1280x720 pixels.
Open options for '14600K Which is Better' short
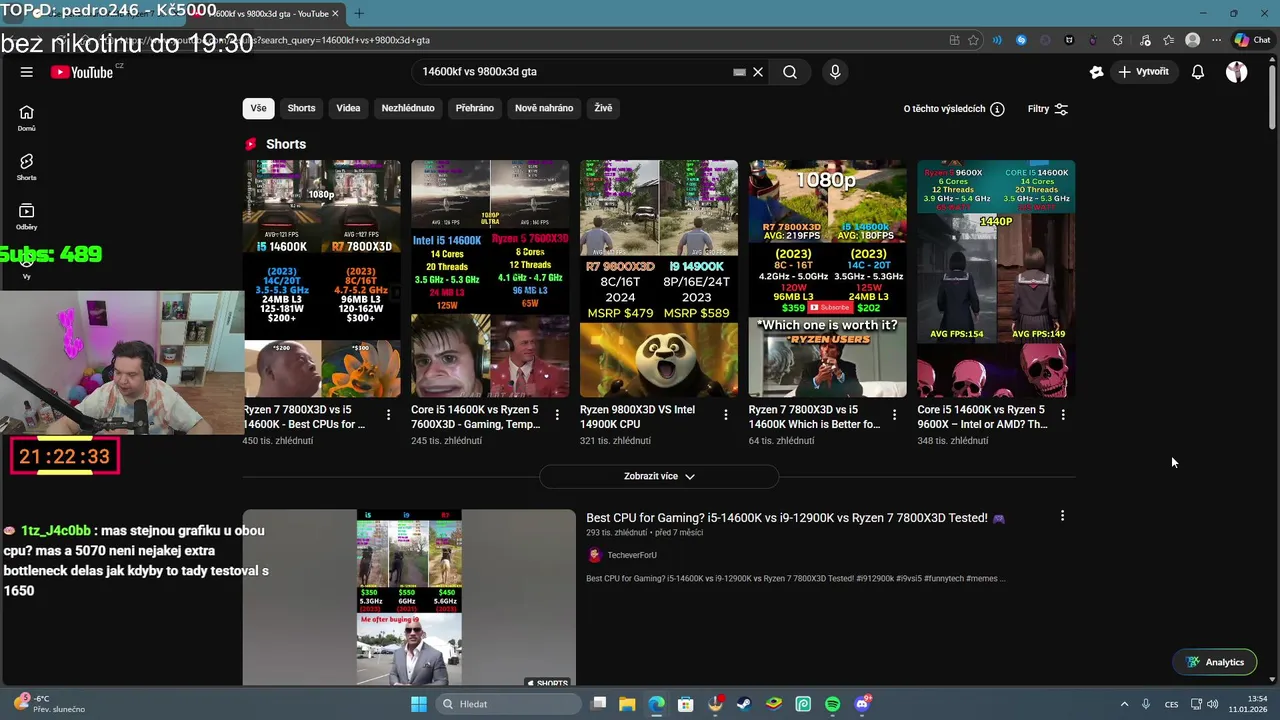(895, 414)
